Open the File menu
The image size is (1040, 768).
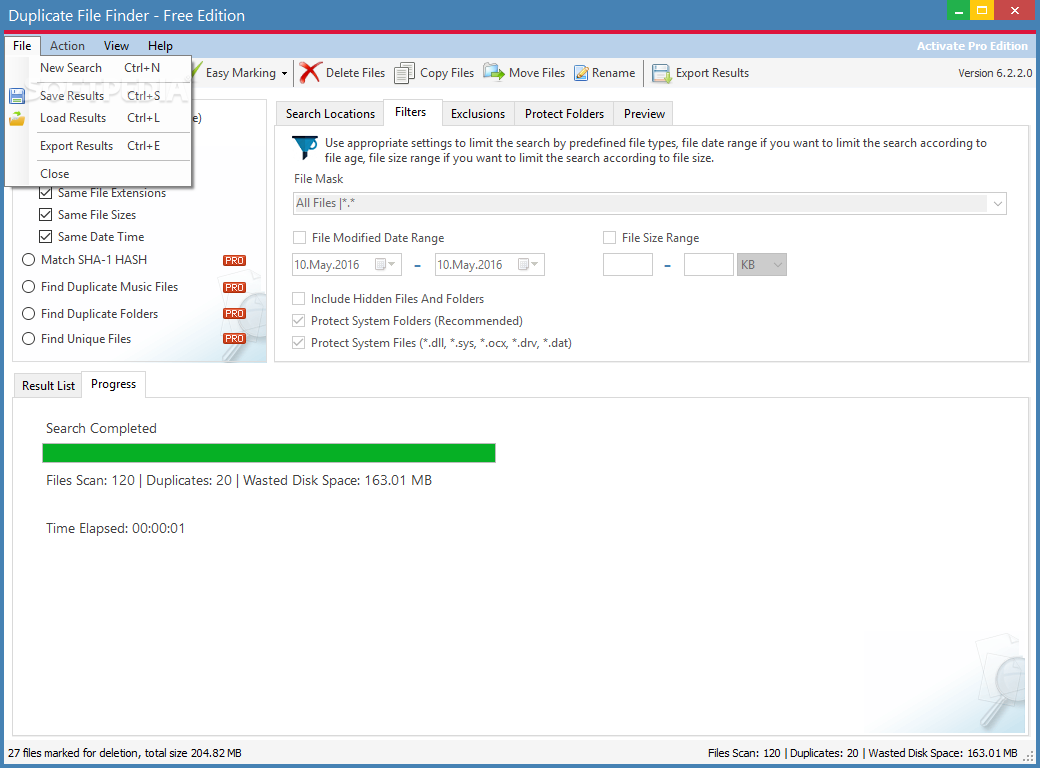click(22, 46)
